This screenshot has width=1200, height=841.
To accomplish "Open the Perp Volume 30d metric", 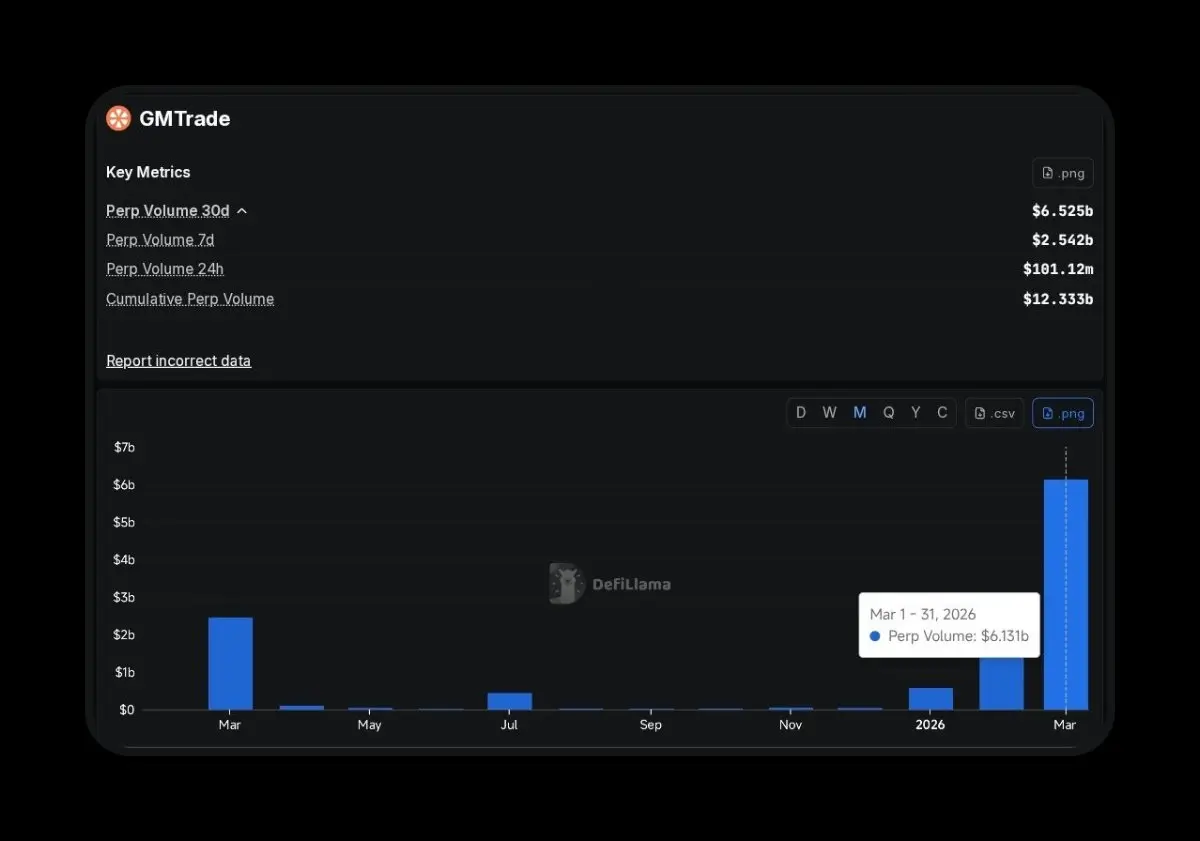I will point(167,211).
